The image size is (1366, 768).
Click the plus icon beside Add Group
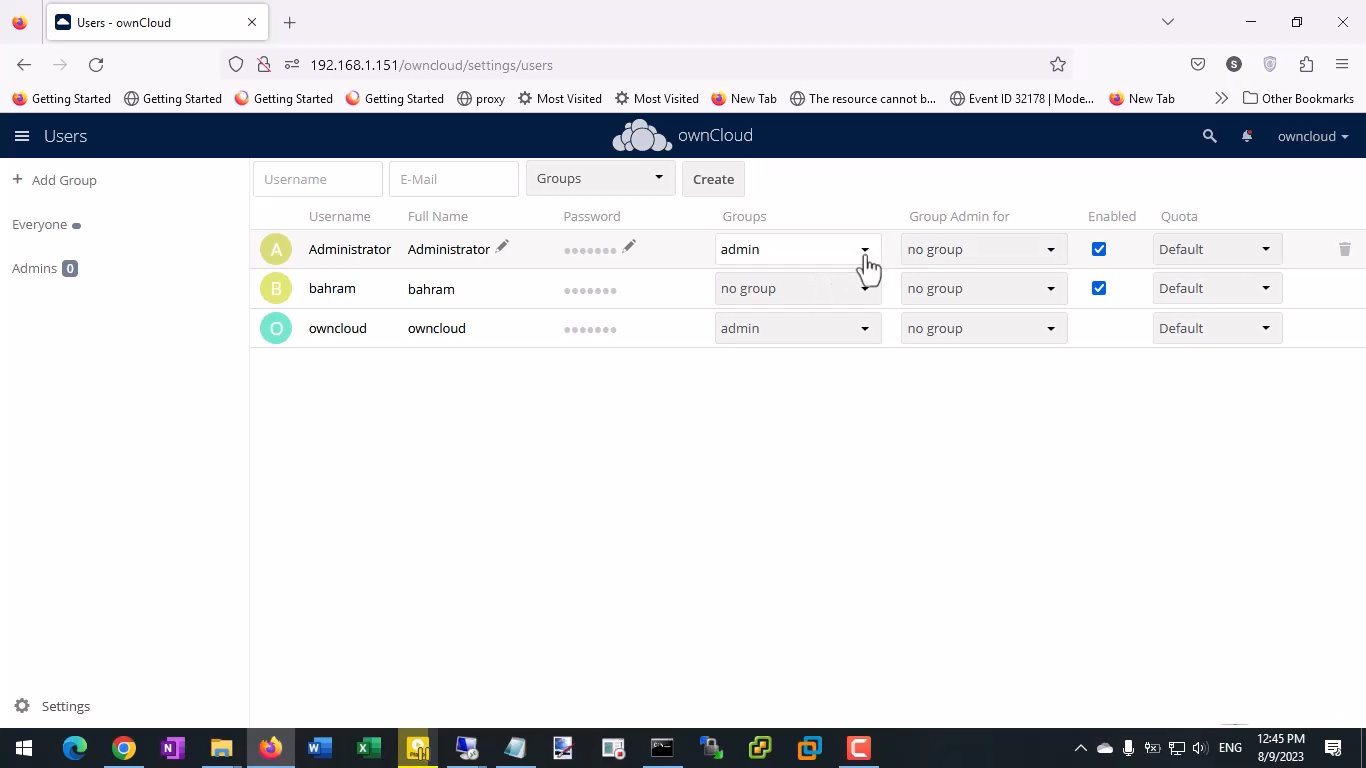coord(17,180)
